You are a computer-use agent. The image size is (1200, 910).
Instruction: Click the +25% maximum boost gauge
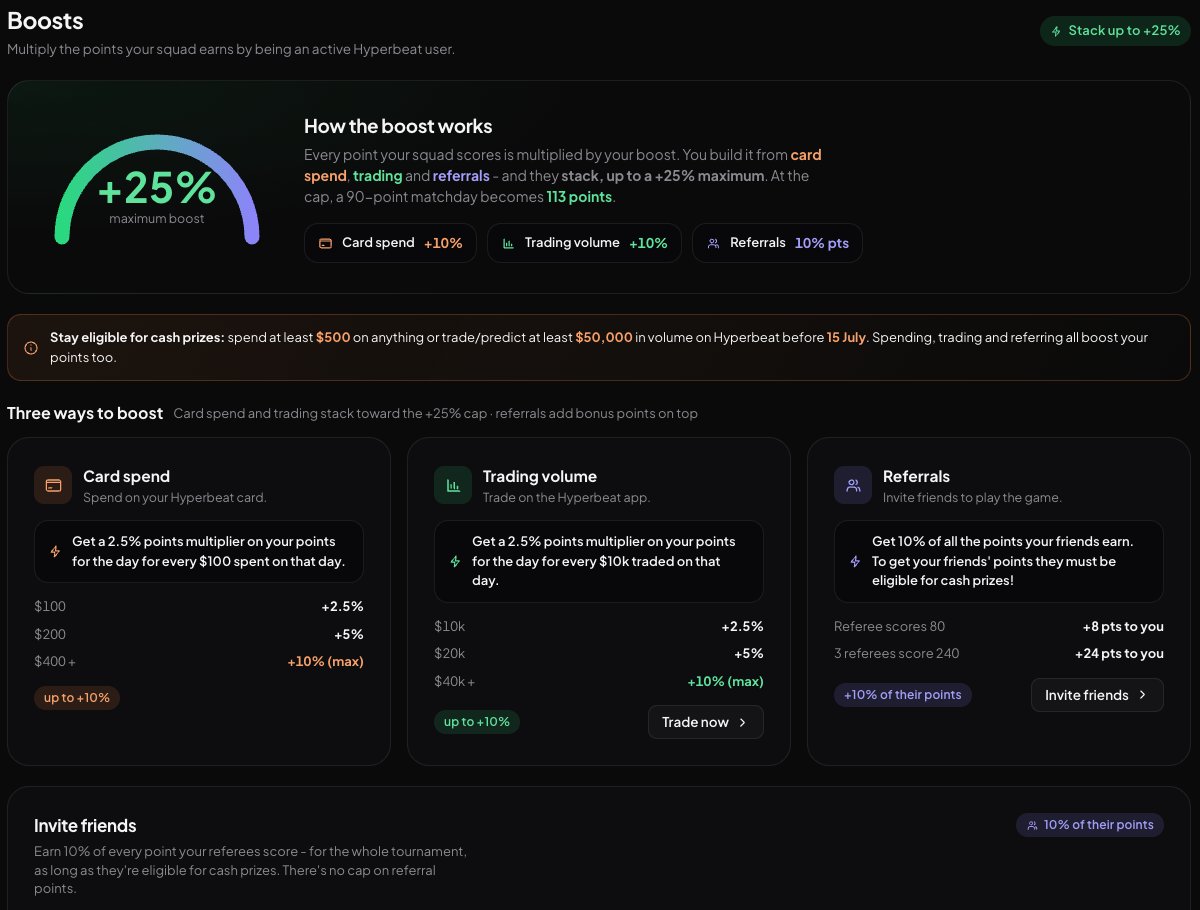[157, 189]
